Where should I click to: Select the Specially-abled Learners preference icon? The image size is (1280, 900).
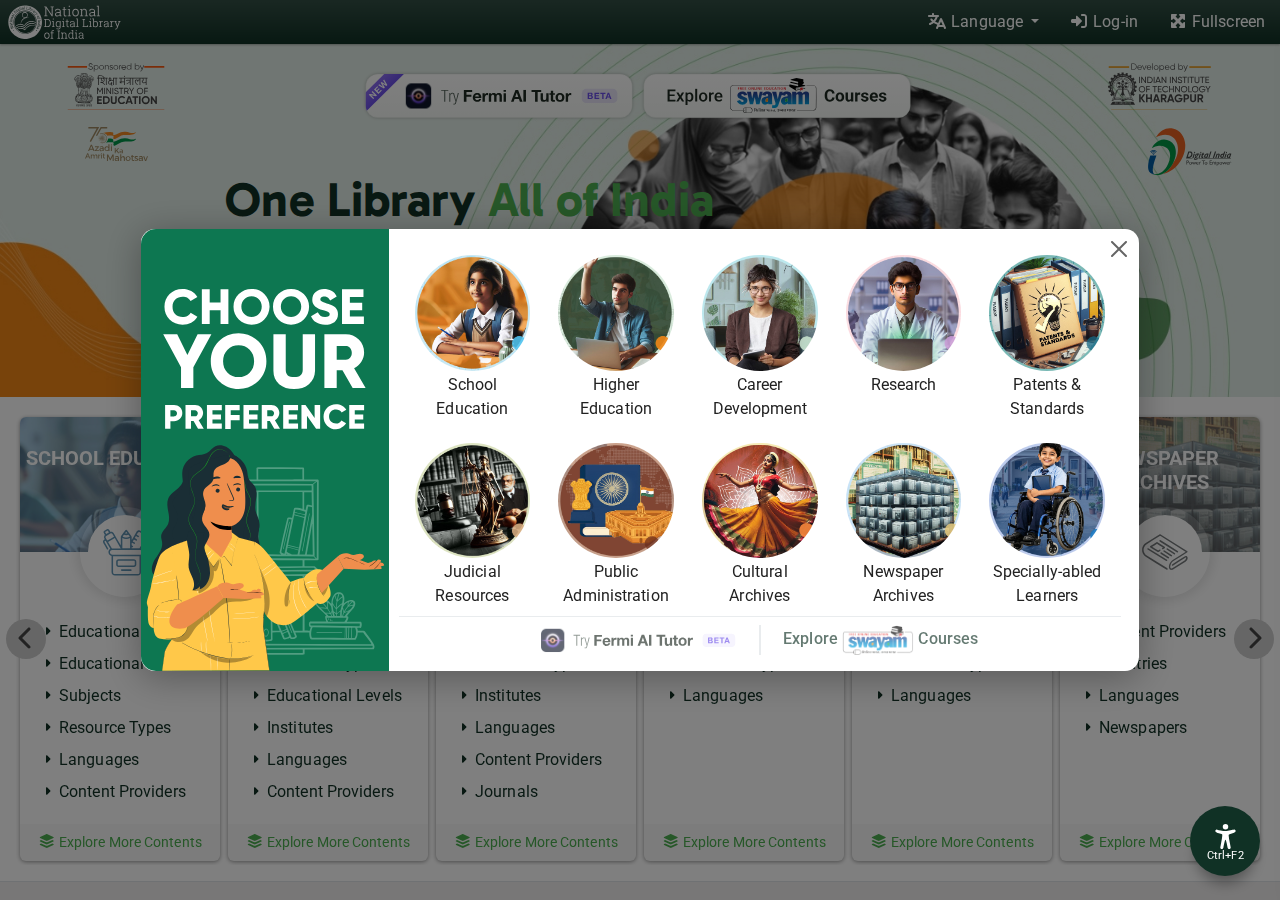pos(1047,500)
